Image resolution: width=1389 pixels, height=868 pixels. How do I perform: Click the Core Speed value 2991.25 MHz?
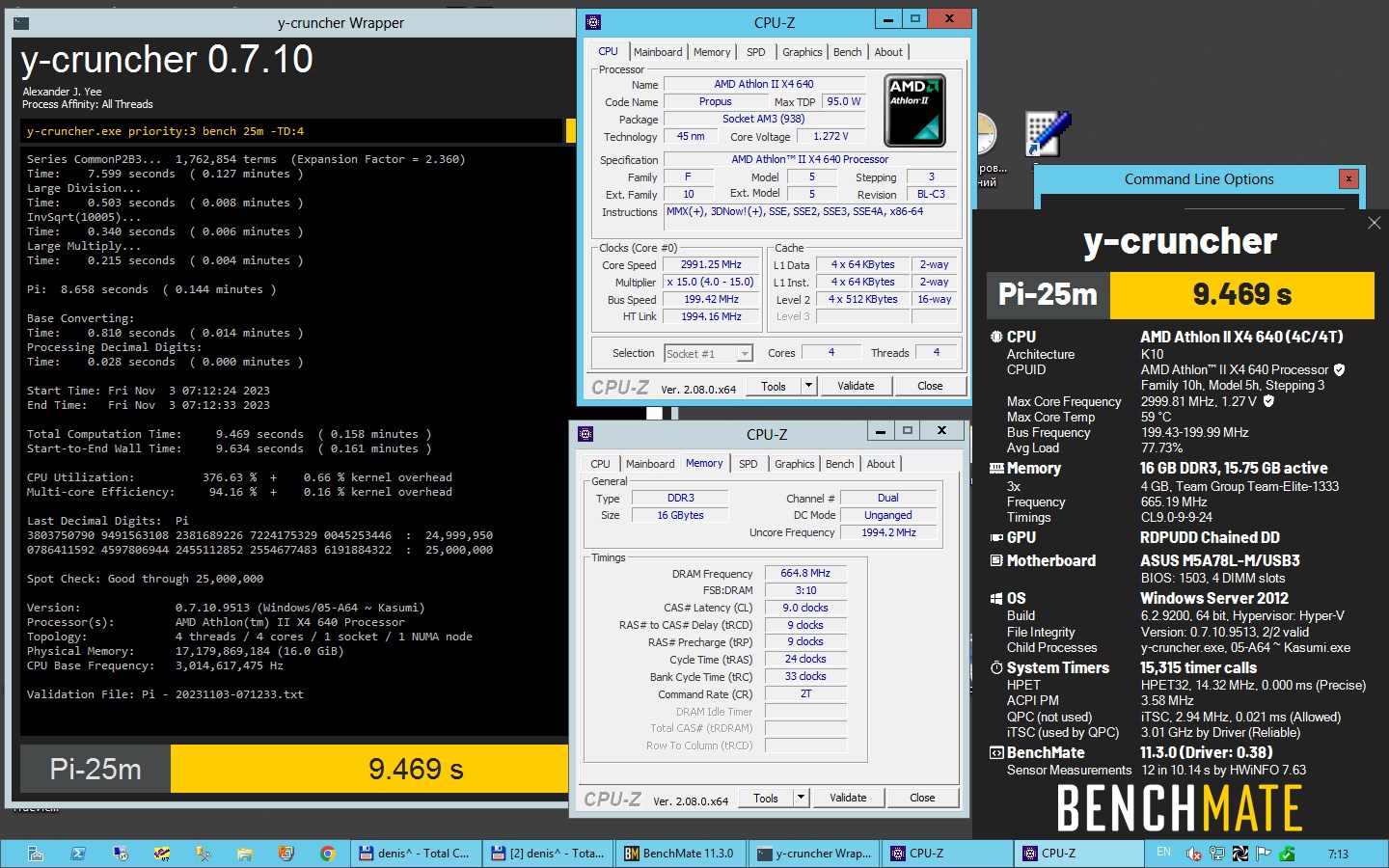pyautogui.click(x=712, y=264)
